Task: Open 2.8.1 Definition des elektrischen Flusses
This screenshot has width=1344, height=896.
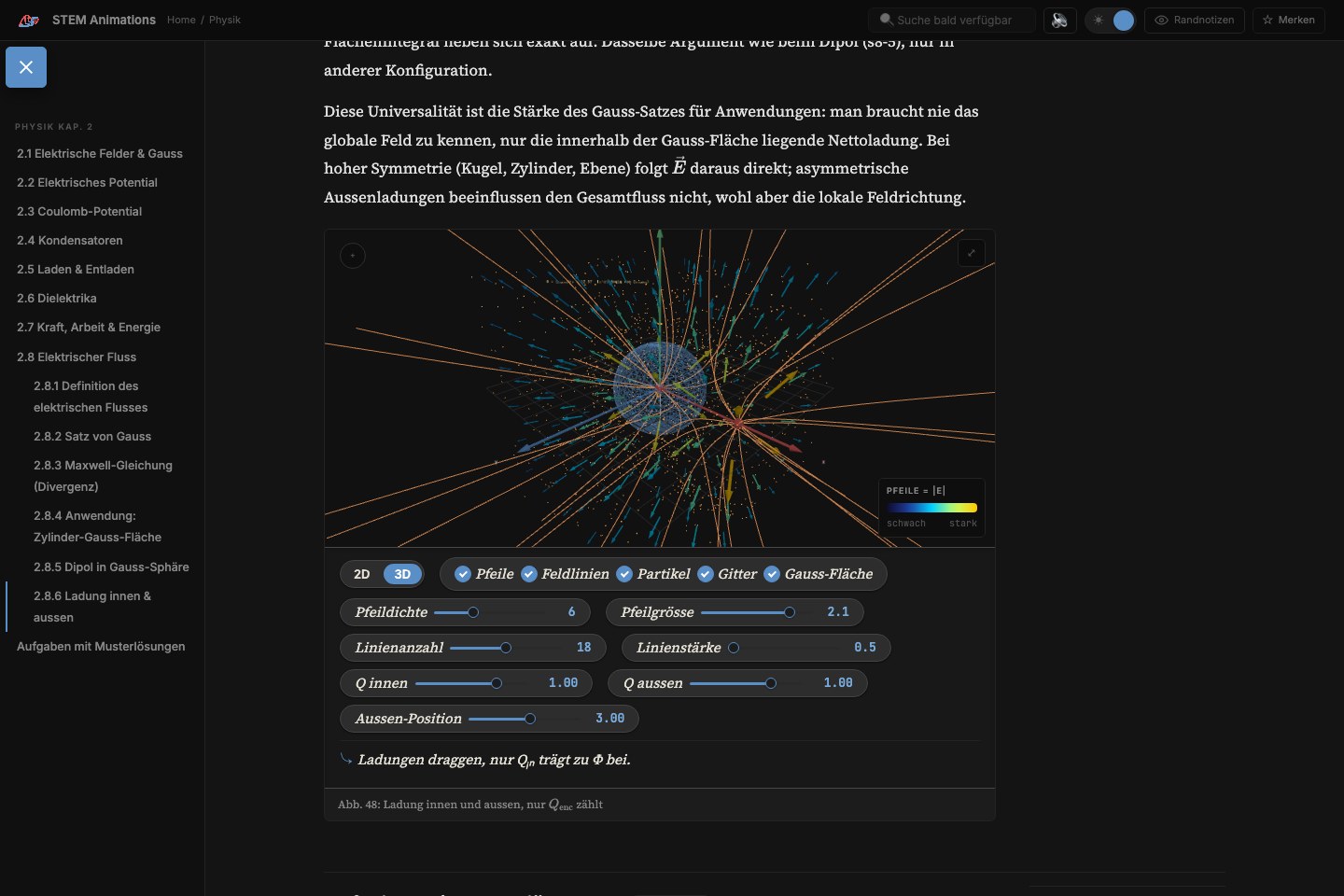Action: [x=91, y=397]
